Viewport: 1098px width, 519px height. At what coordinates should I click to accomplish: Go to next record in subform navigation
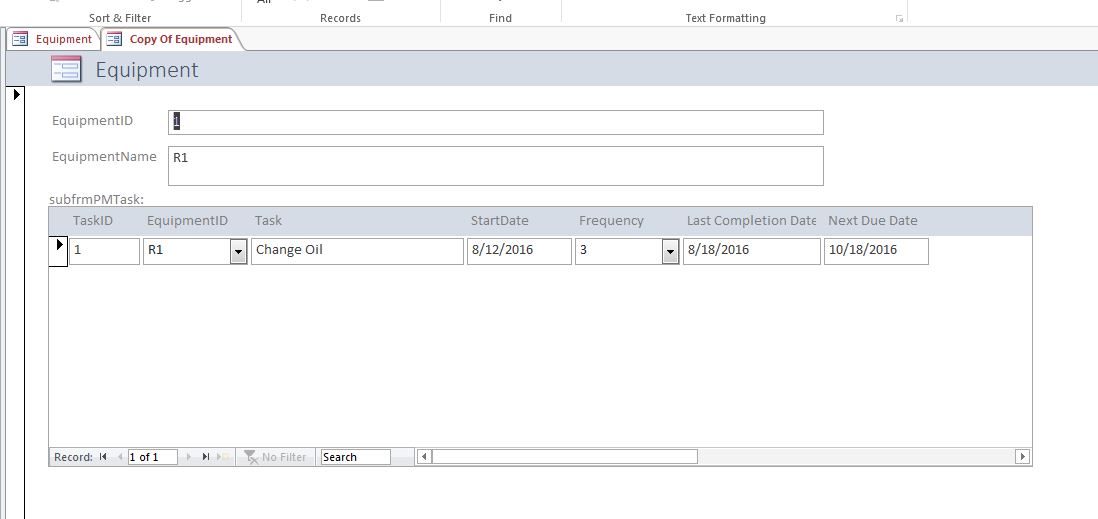[188, 457]
